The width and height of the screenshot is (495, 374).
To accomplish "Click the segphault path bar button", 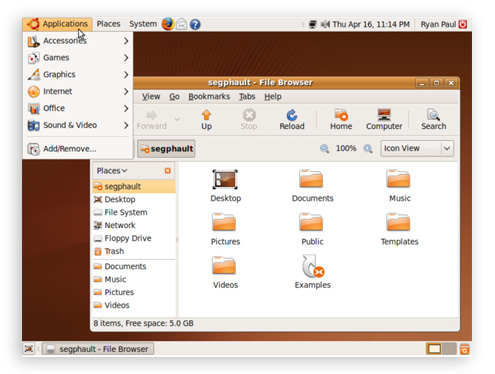I will 166,149.
